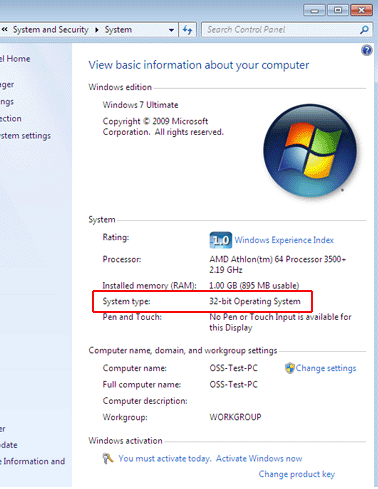Click the Copyright 2009 Microsoft text
378x489 pixels.
point(163,126)
